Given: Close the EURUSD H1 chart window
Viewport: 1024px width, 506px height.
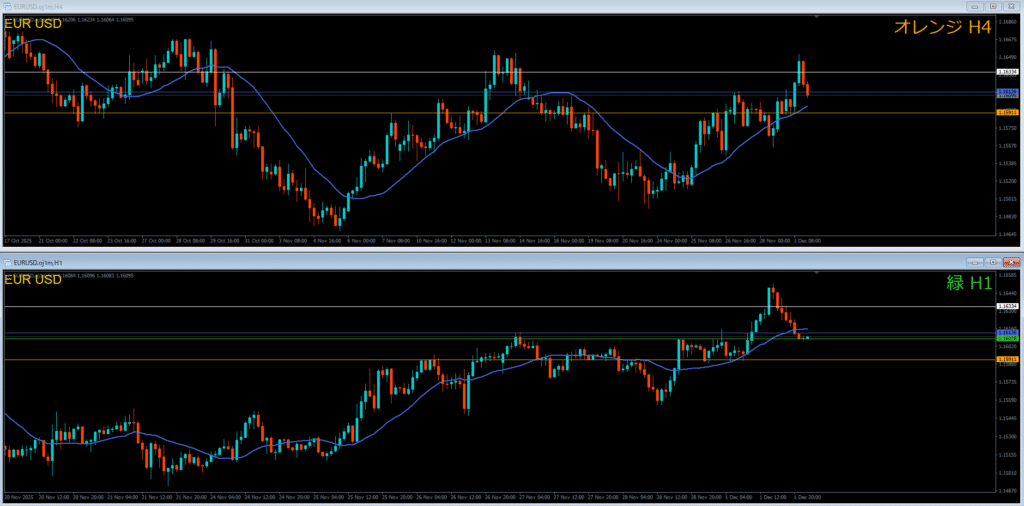Looking at the screenshot, I should [x=1010, y=262].
